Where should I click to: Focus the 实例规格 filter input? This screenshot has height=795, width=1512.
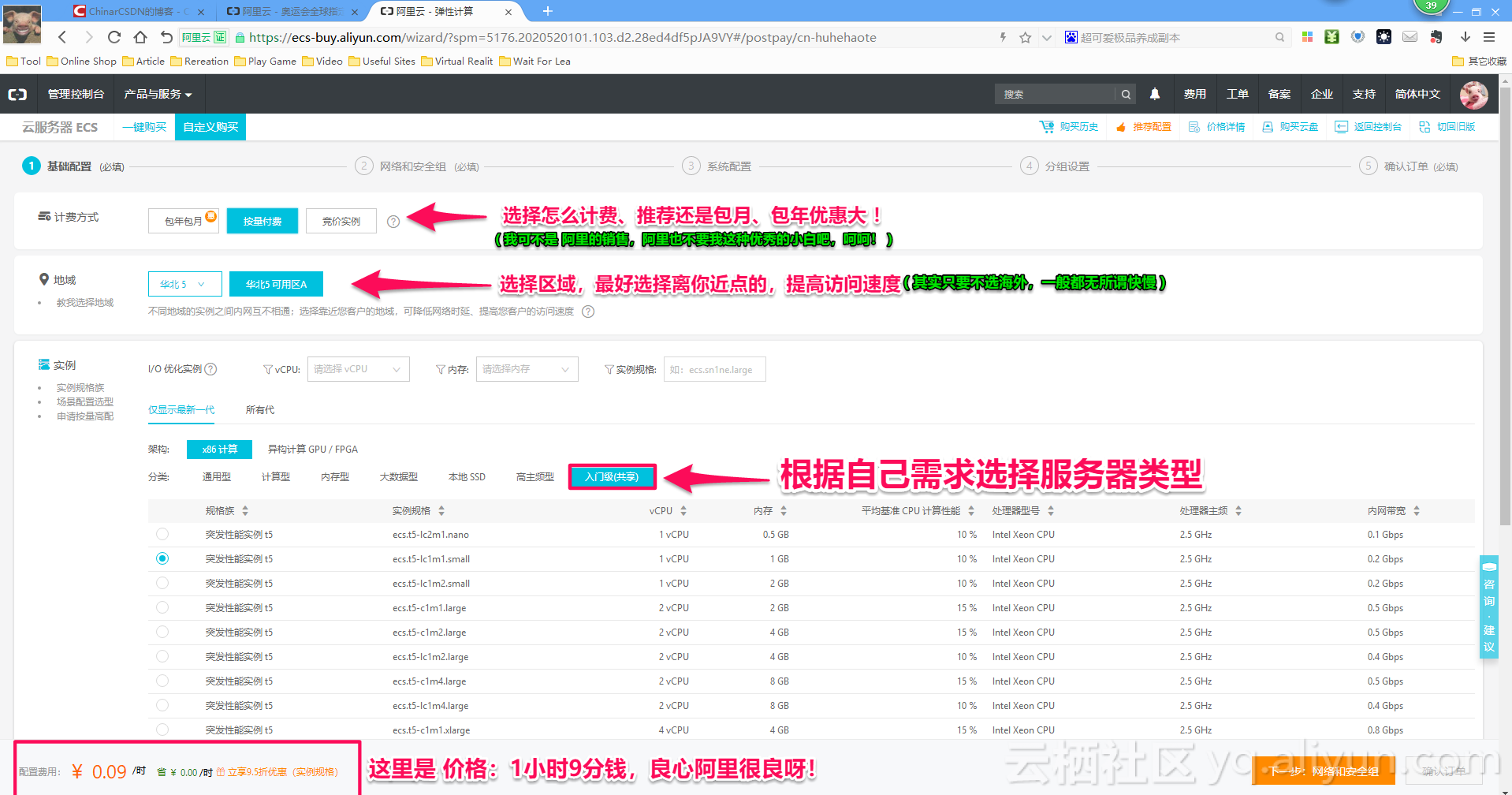(x=715, y=369)
